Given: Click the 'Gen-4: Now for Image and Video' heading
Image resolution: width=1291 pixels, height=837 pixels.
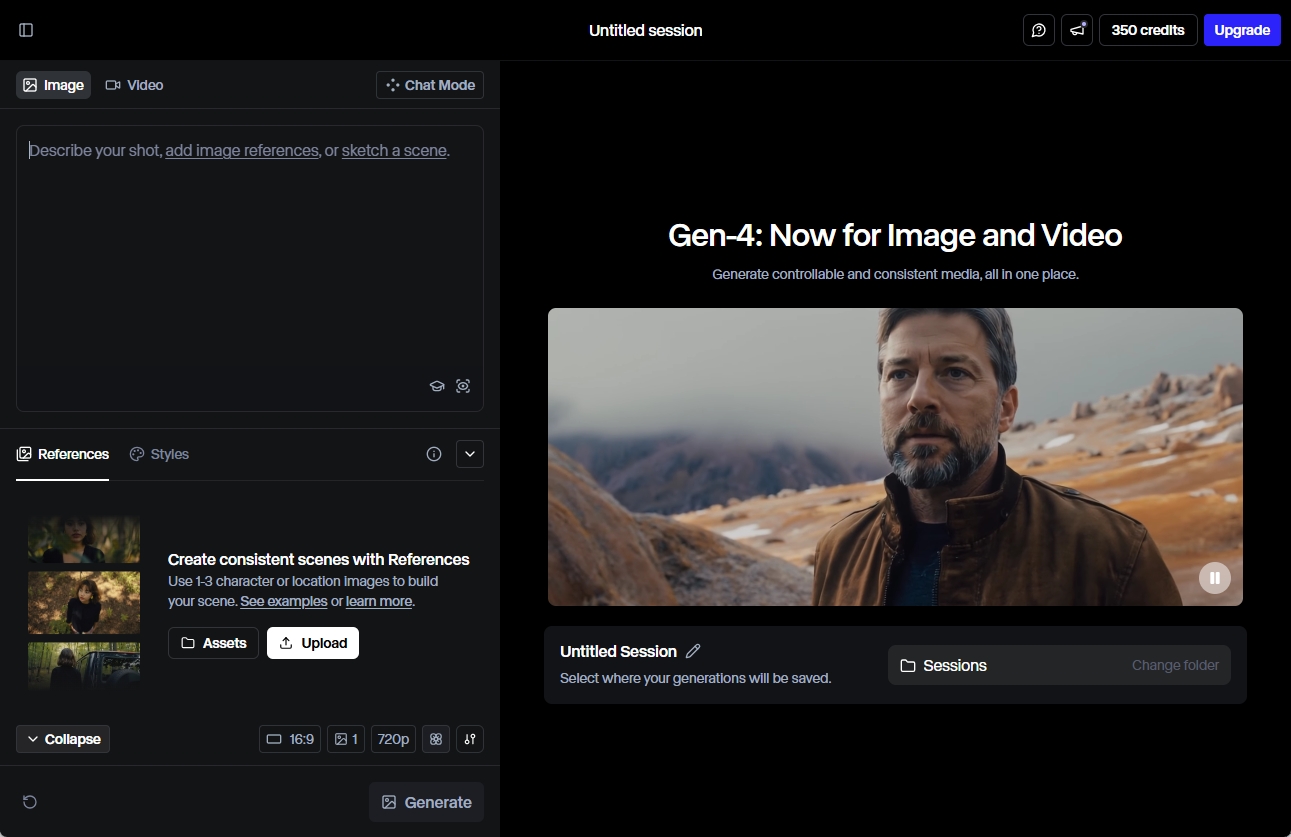Looking at the screenshot, I should pos(895,235).
